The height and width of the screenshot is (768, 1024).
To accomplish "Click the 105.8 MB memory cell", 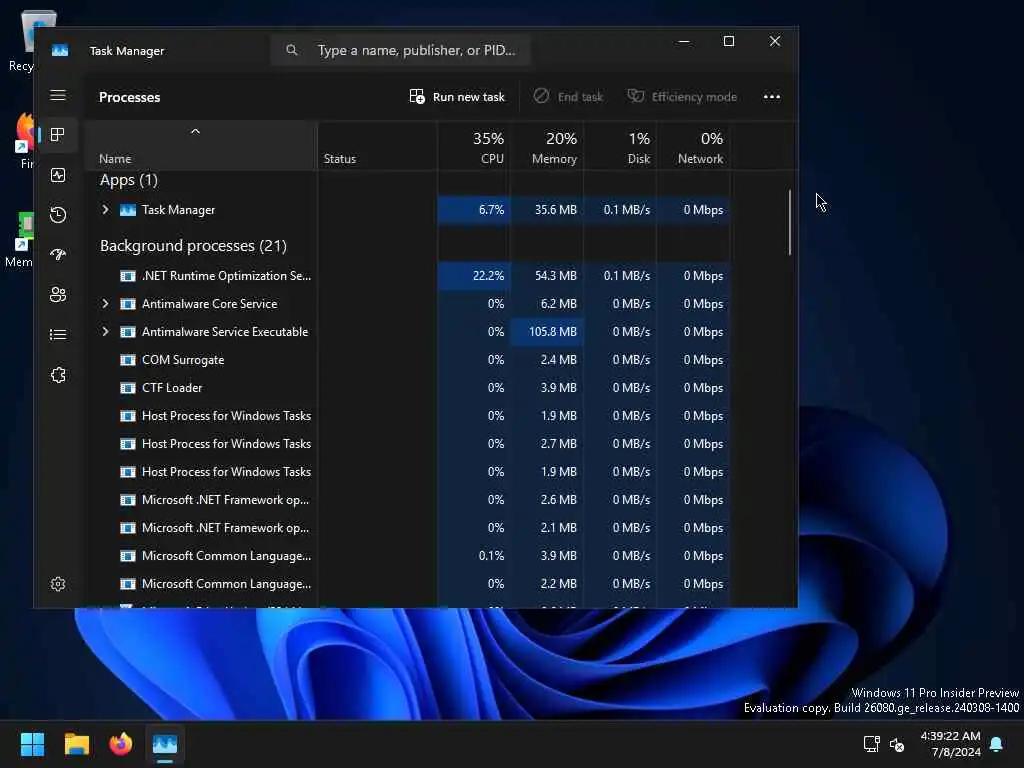I will (547, 332).
